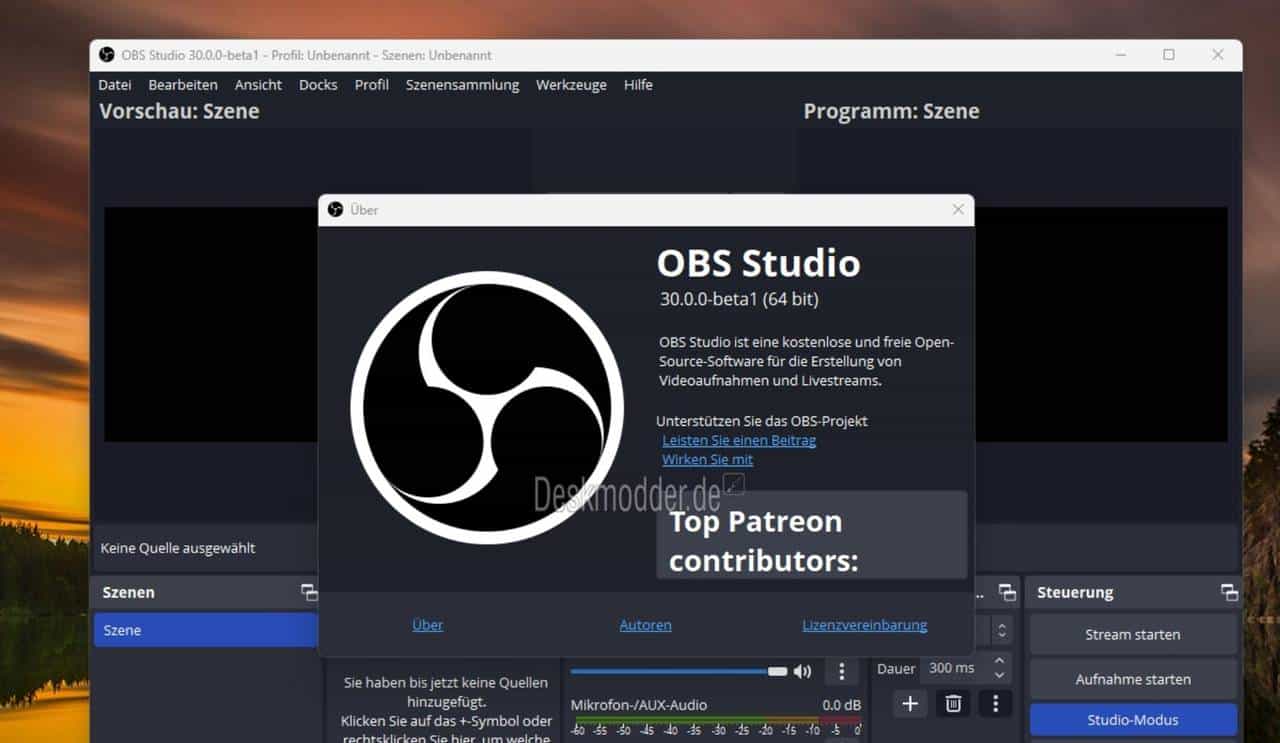Open the audio mixer three-dot options menu
Viewport: 1280px width, 743px height.
point(842,671)
